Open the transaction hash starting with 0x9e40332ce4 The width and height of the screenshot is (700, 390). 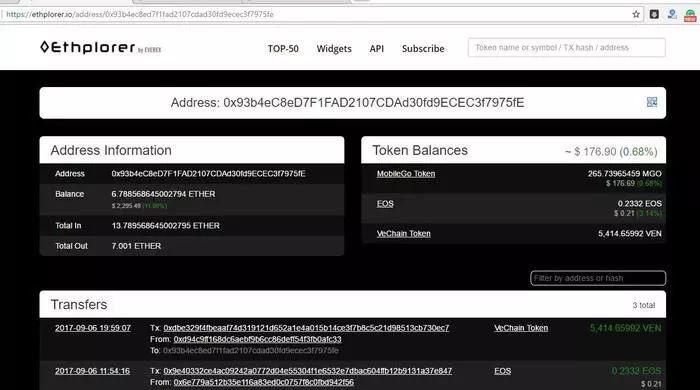click(x=308, y=371)
